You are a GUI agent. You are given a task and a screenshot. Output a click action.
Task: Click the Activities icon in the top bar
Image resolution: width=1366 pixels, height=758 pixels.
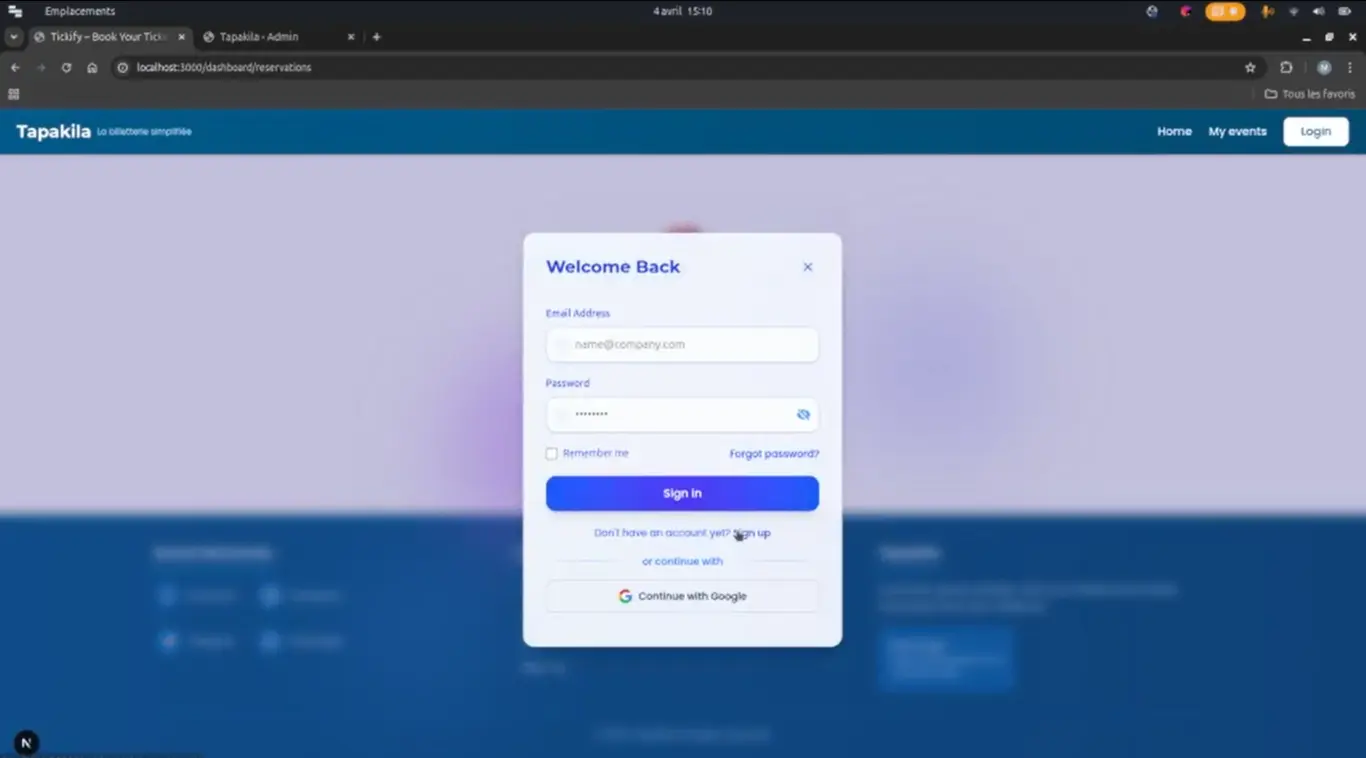pos(15,11)
